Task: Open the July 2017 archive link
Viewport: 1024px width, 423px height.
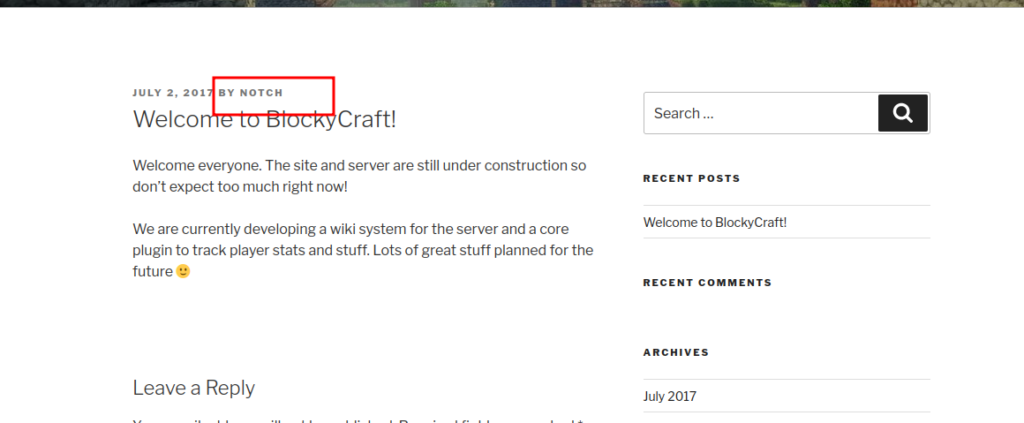Action: (x=669, y=396)
